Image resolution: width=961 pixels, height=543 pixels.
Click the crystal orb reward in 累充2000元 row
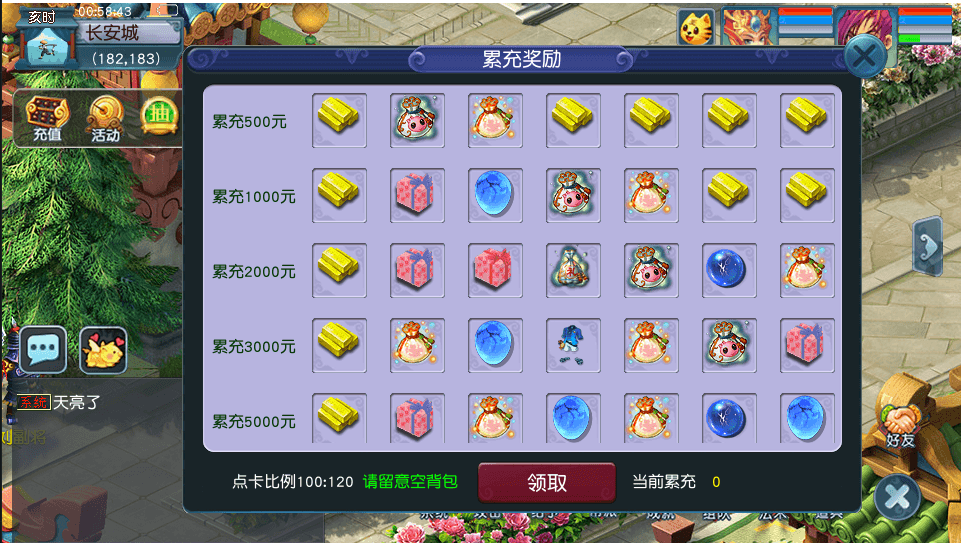[729, 270]
